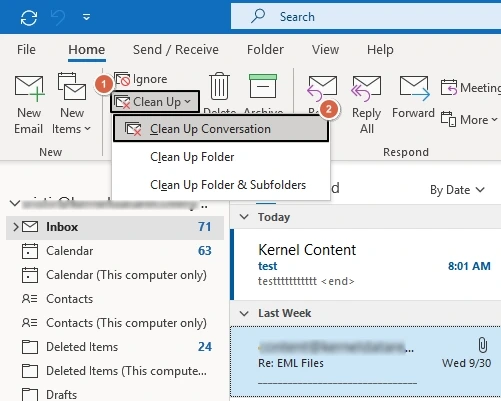501x401 pixels.
Task: Open the Re: EML Files email
Action: (x=366, y=362)
